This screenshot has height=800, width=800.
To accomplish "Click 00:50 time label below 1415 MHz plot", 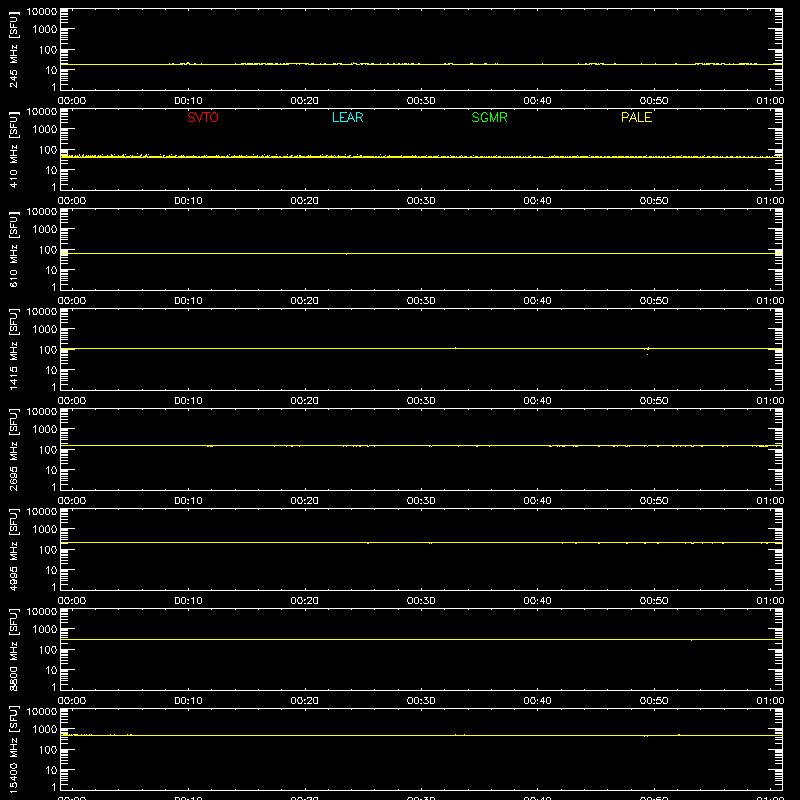I will click(x=654, y=401).
